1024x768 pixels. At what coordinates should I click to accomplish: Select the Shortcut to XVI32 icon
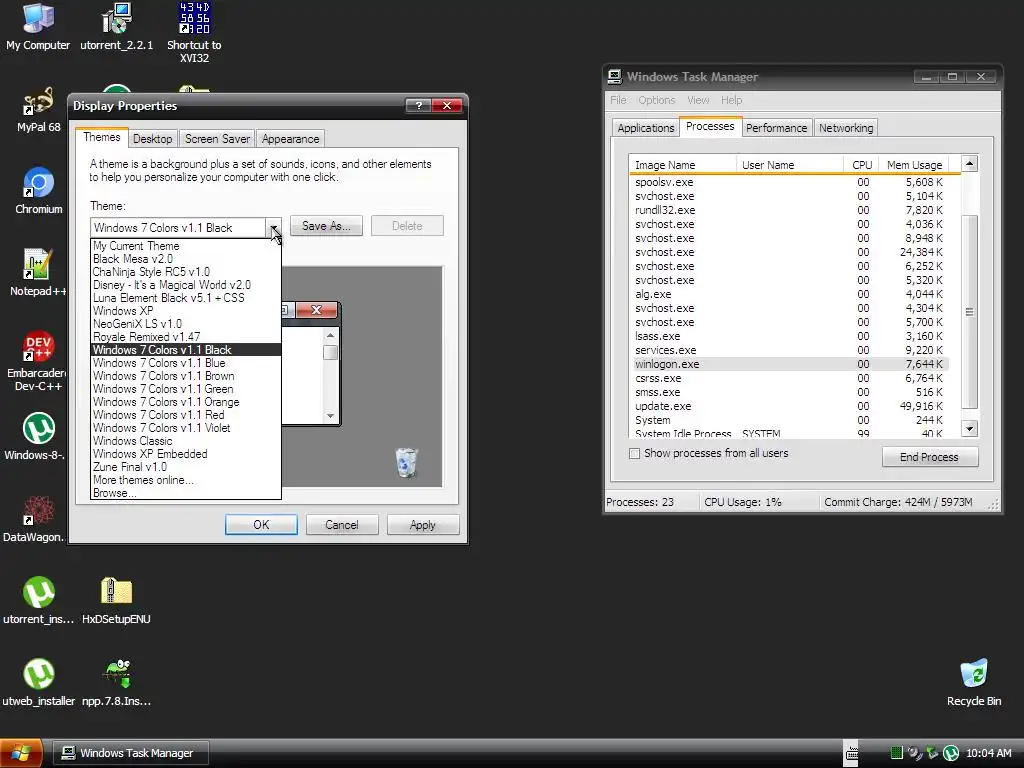click(x=194, y=33)
